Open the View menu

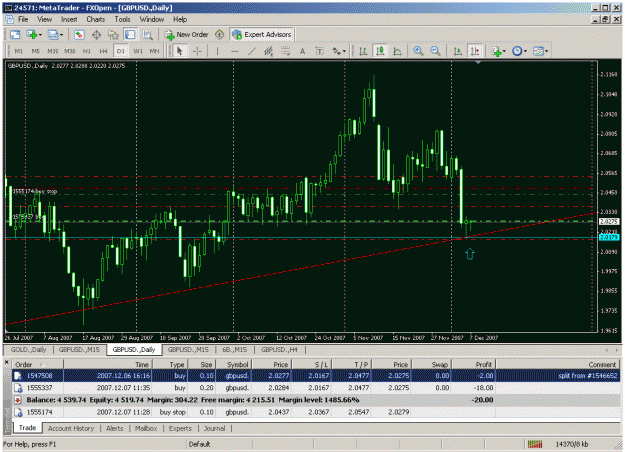click(x=45, y=19)
